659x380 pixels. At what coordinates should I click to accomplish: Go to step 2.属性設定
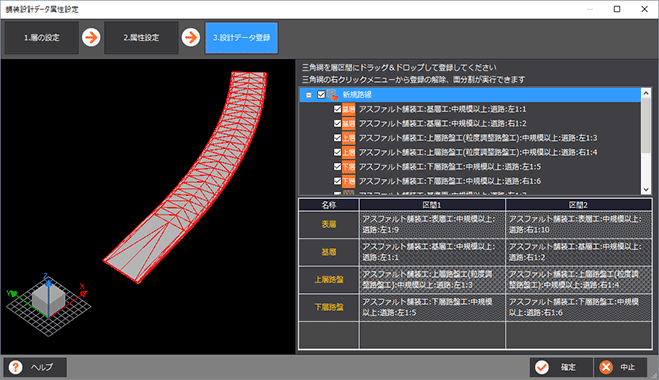(141, 38)
